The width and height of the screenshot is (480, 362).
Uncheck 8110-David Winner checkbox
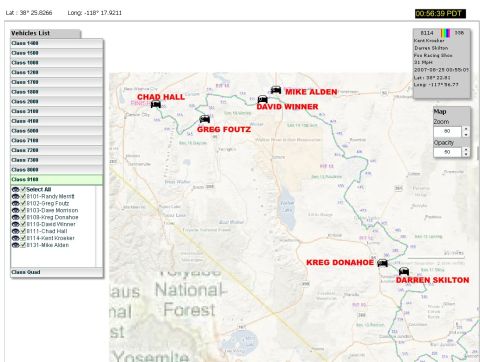(x=23, y=224)
